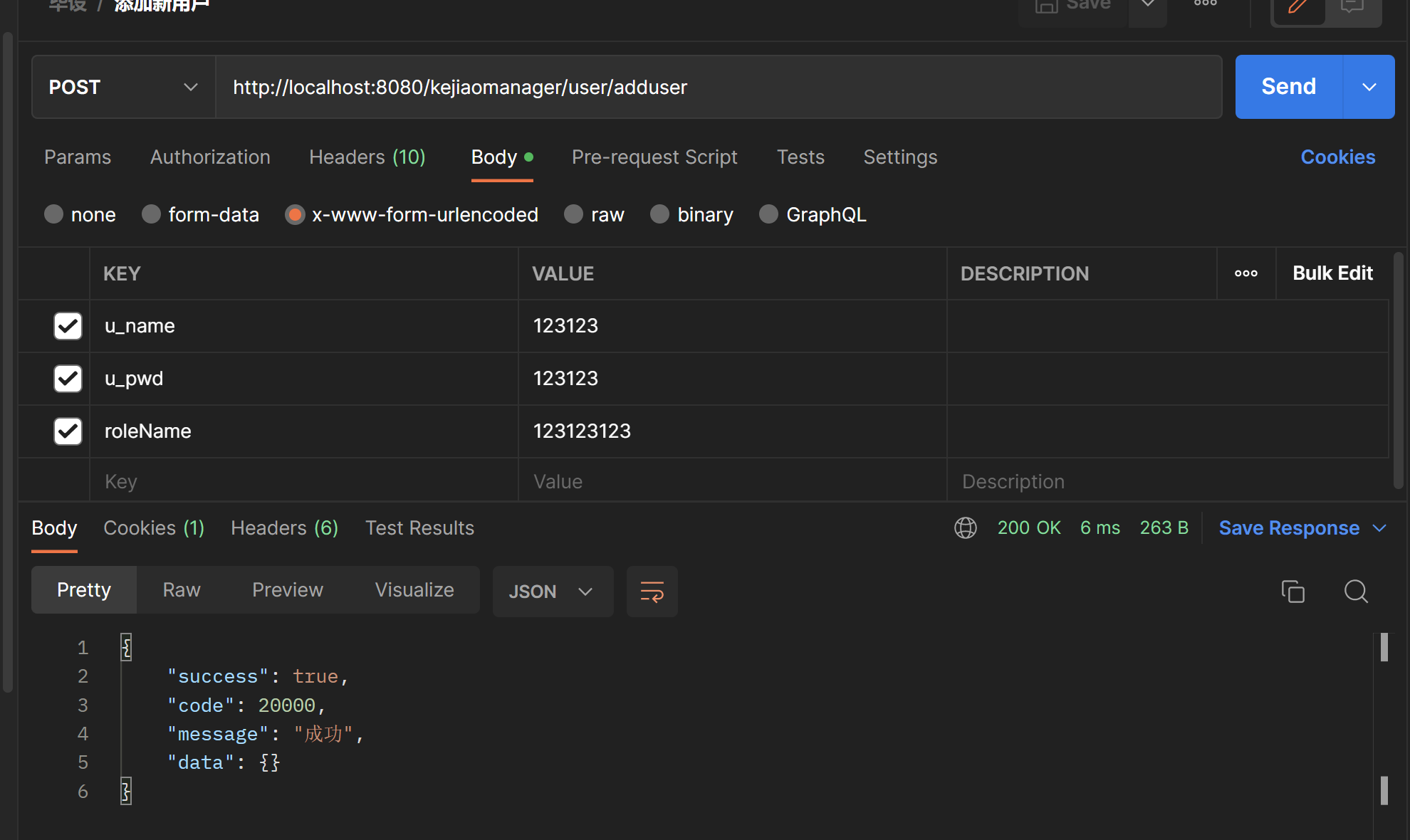1410x840 pixels.
Task: Switch to the Authorization tab
Action: 210,157
